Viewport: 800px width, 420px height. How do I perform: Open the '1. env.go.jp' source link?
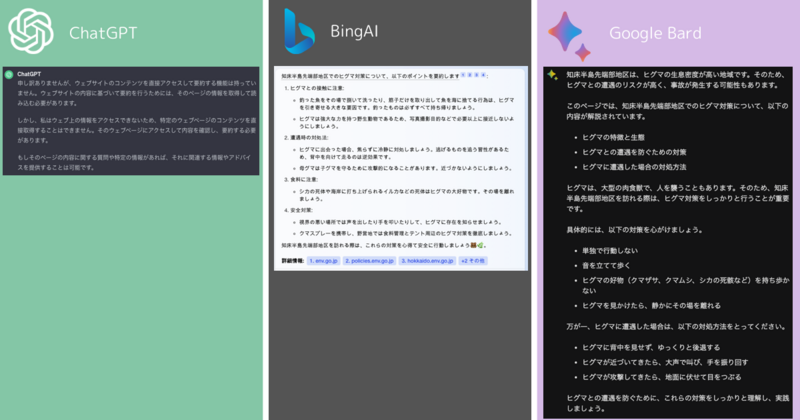[323, 261]
